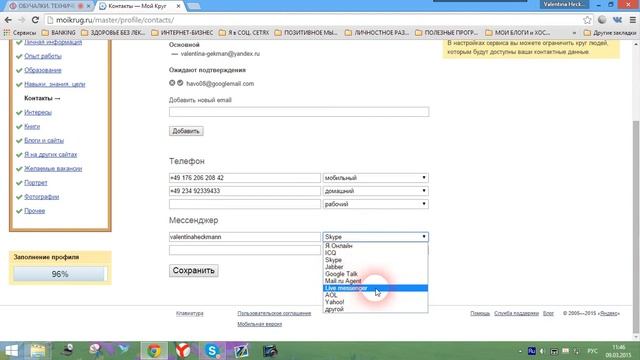Screen dimensions: 640x360
Task: Open the VK extension icon in toolbar
Action: pos(617,20)
